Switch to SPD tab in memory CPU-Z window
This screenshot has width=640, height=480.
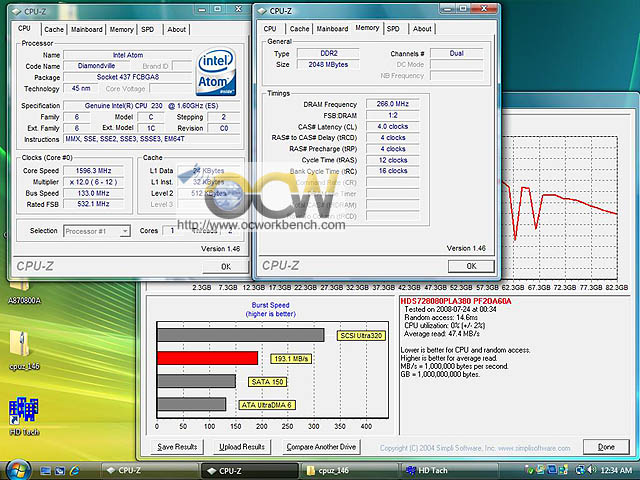click(393, 29)
